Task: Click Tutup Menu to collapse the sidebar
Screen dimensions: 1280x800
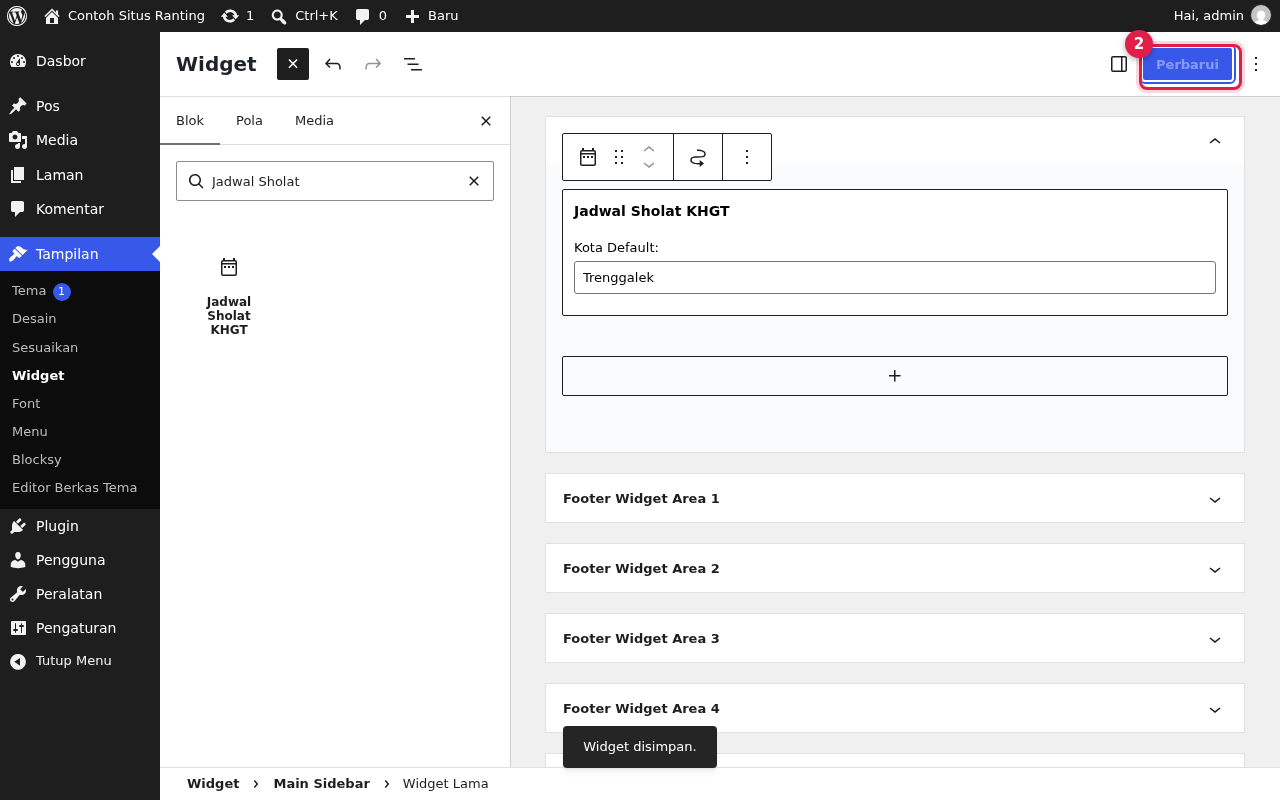Action: 80,661
